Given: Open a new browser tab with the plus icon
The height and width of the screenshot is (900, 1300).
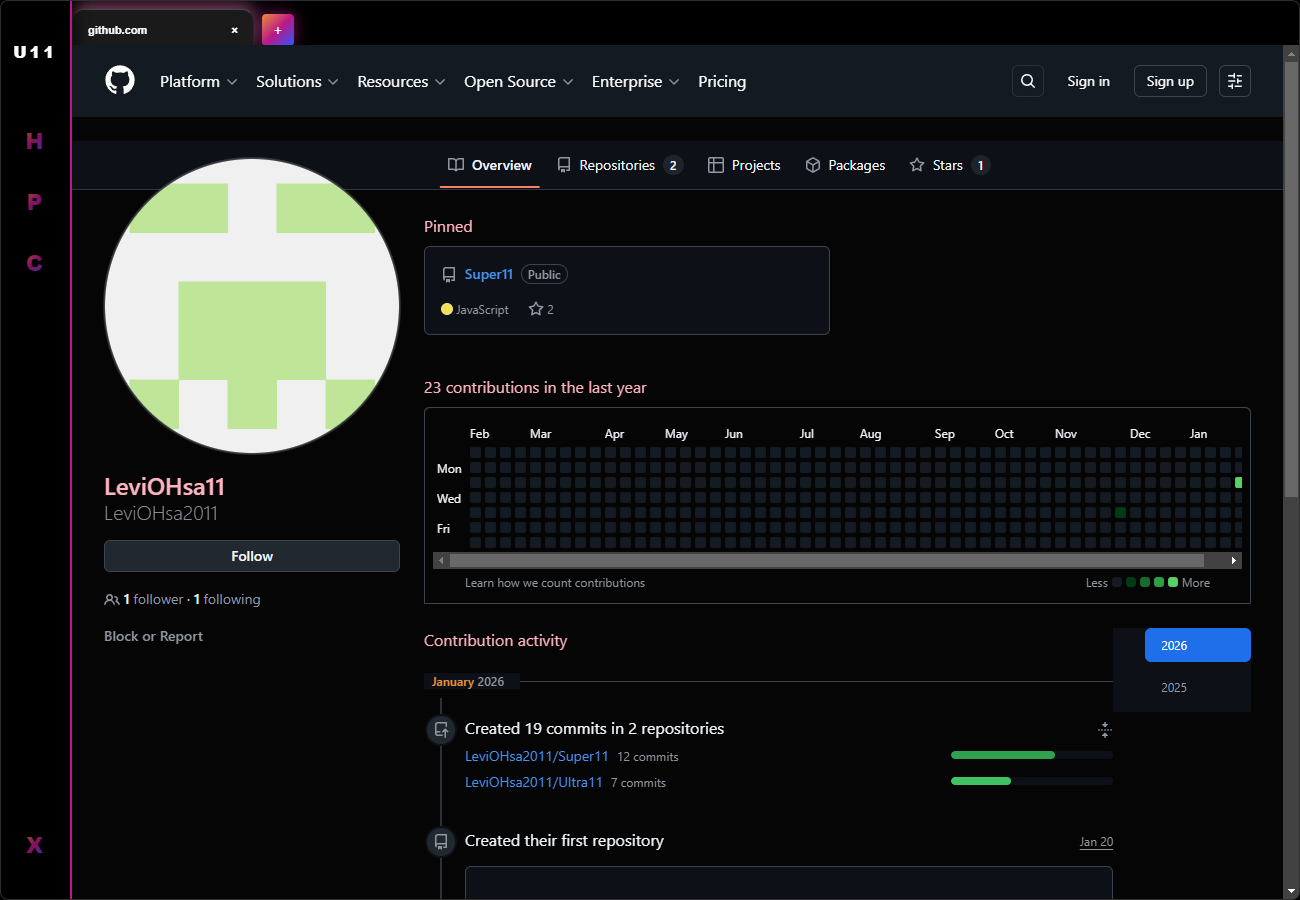Looking at the screenshot, I should coord(277,29).
